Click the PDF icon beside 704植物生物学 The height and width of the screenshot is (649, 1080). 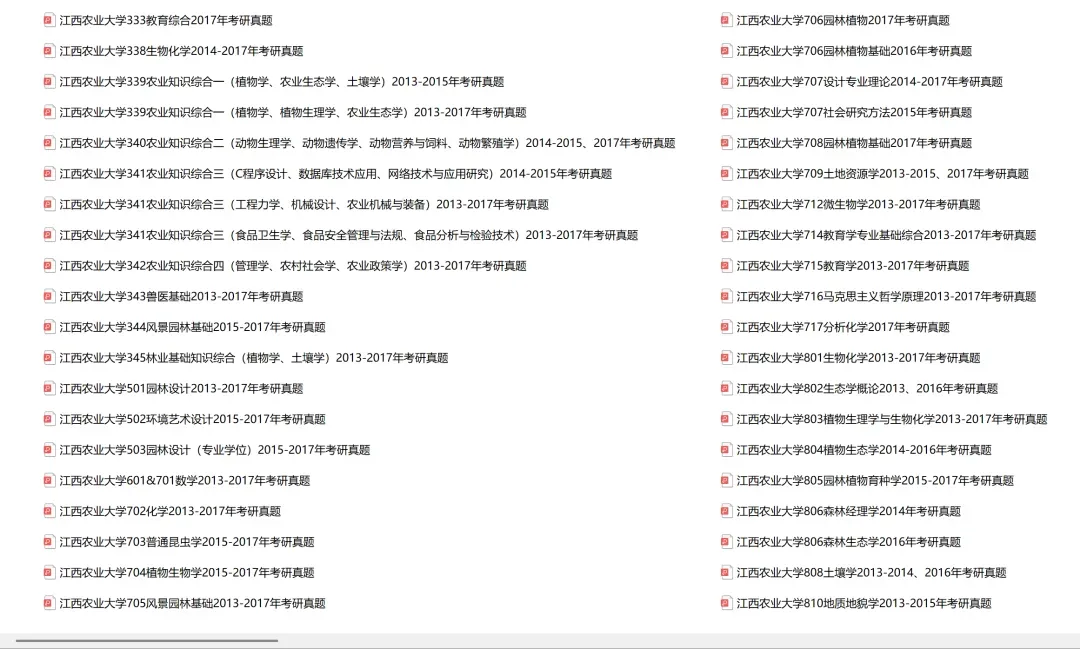48,573
